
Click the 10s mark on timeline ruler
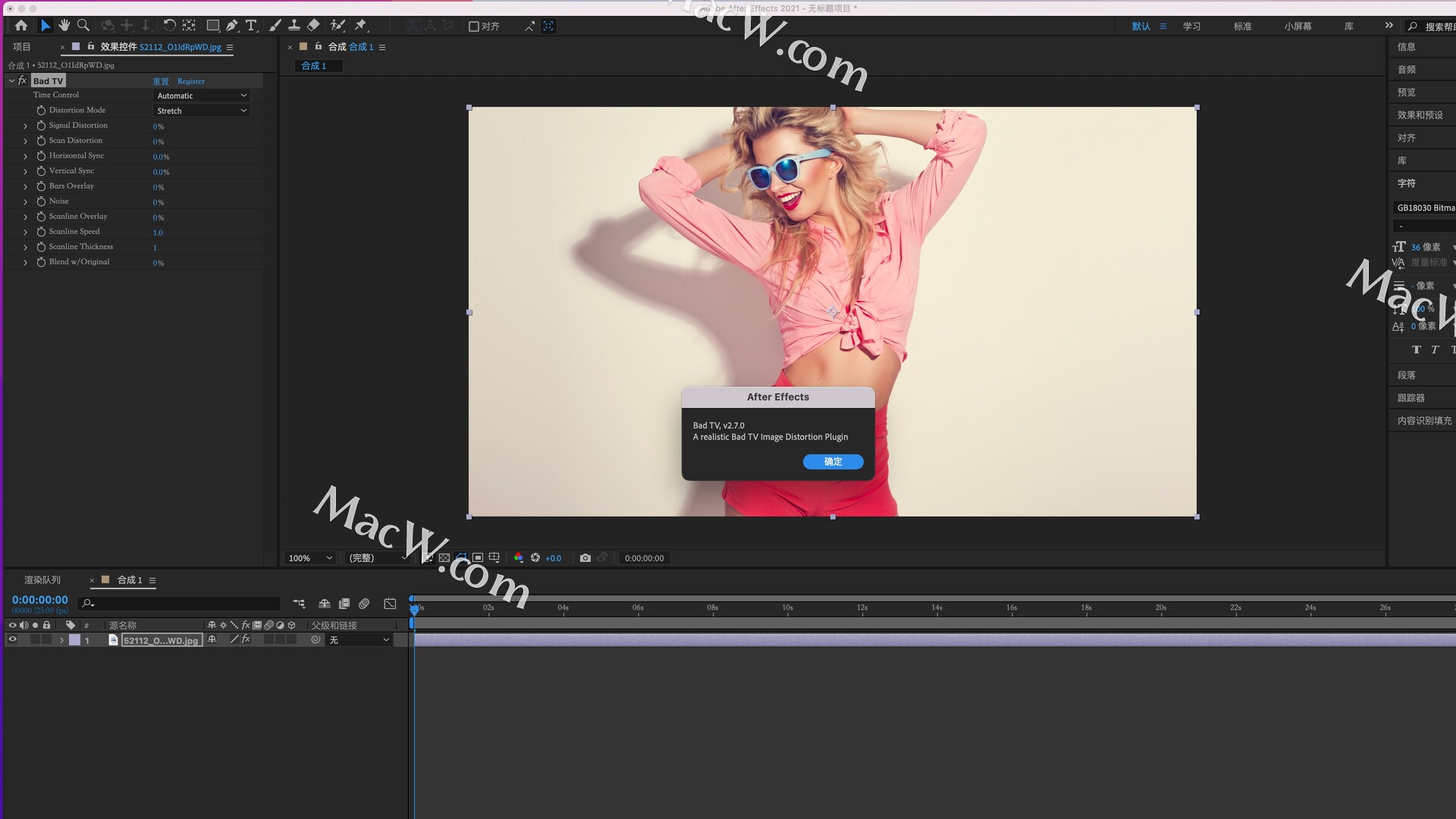pyautogui.click(x=787, y=608)
